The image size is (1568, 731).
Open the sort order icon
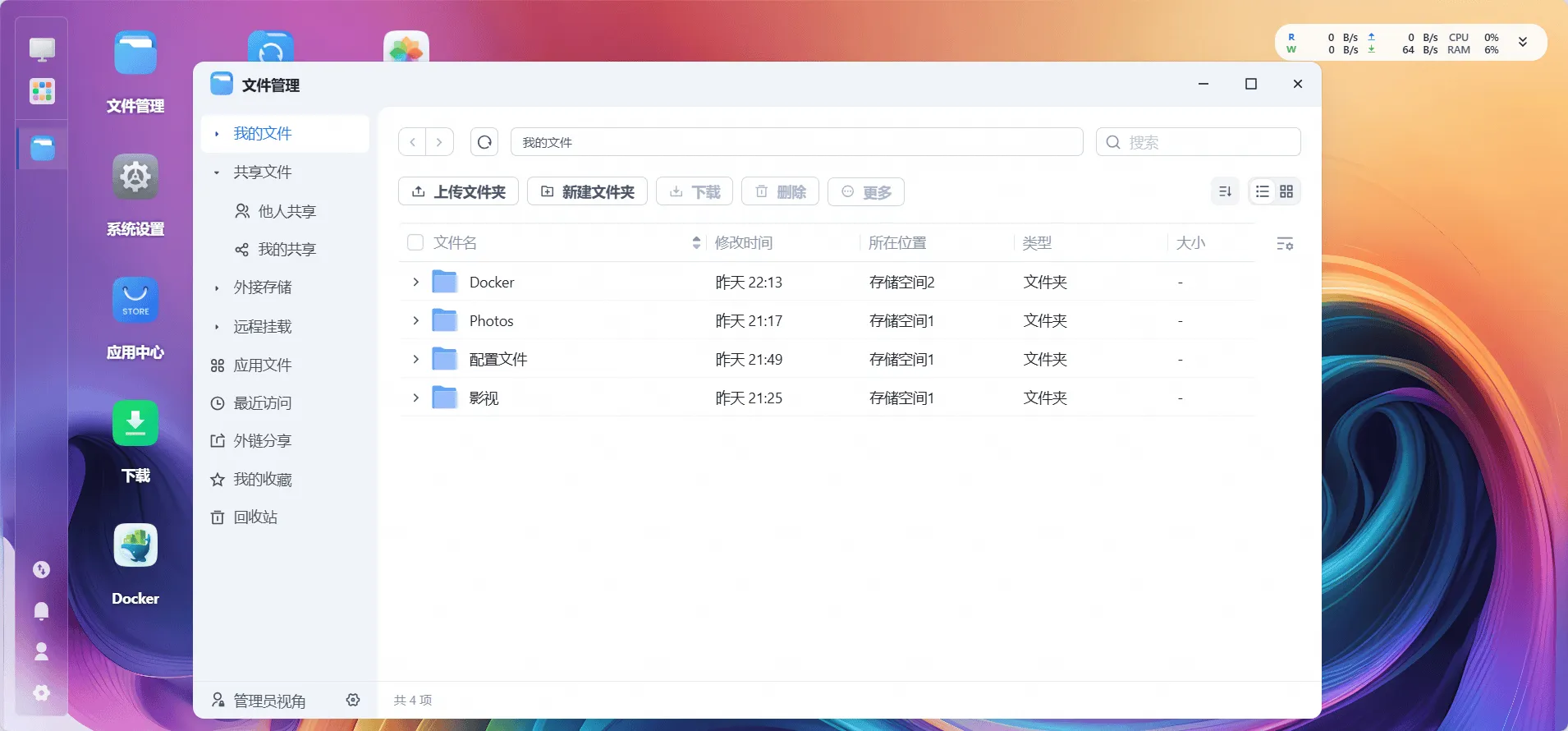(x=1225, y=191)
